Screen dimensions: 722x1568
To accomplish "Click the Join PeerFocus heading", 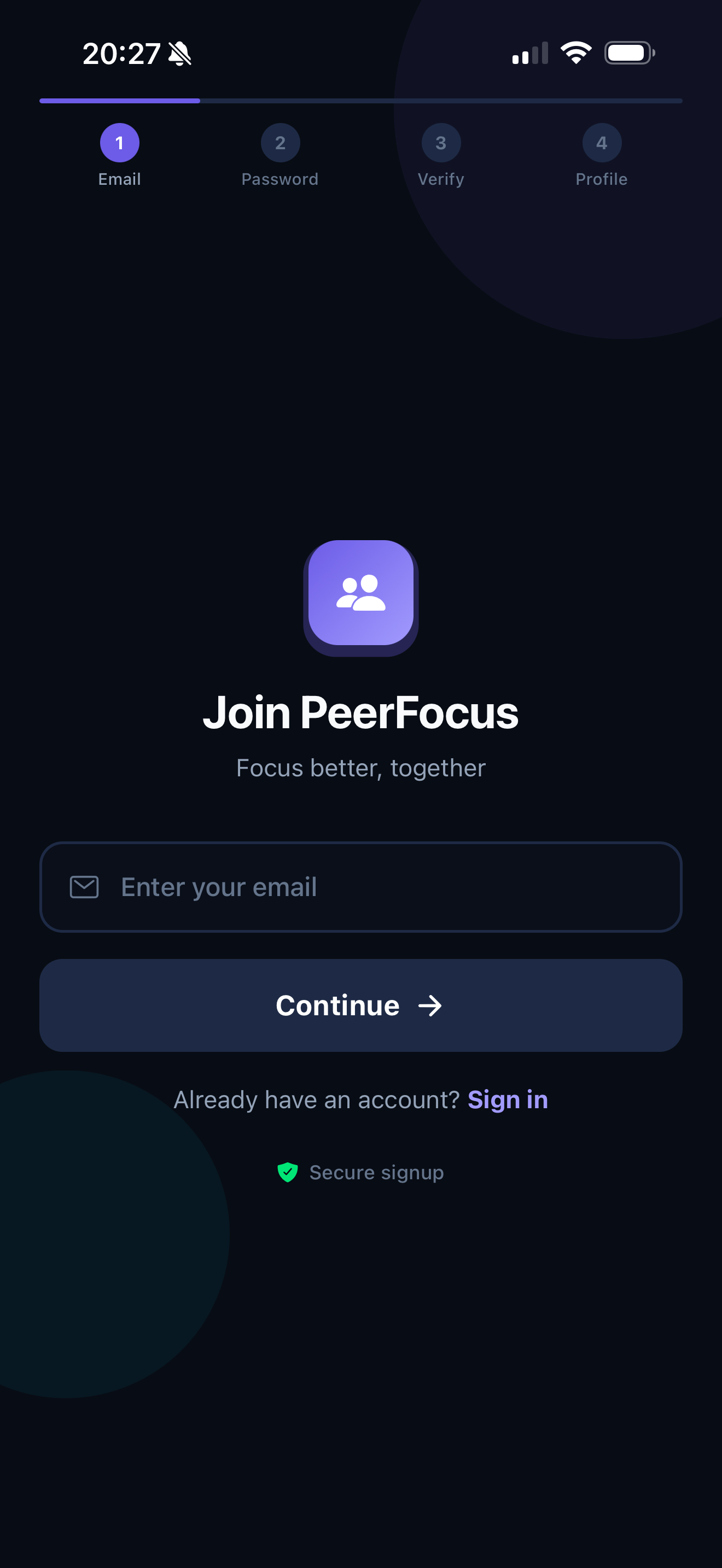I will (361, 713).
